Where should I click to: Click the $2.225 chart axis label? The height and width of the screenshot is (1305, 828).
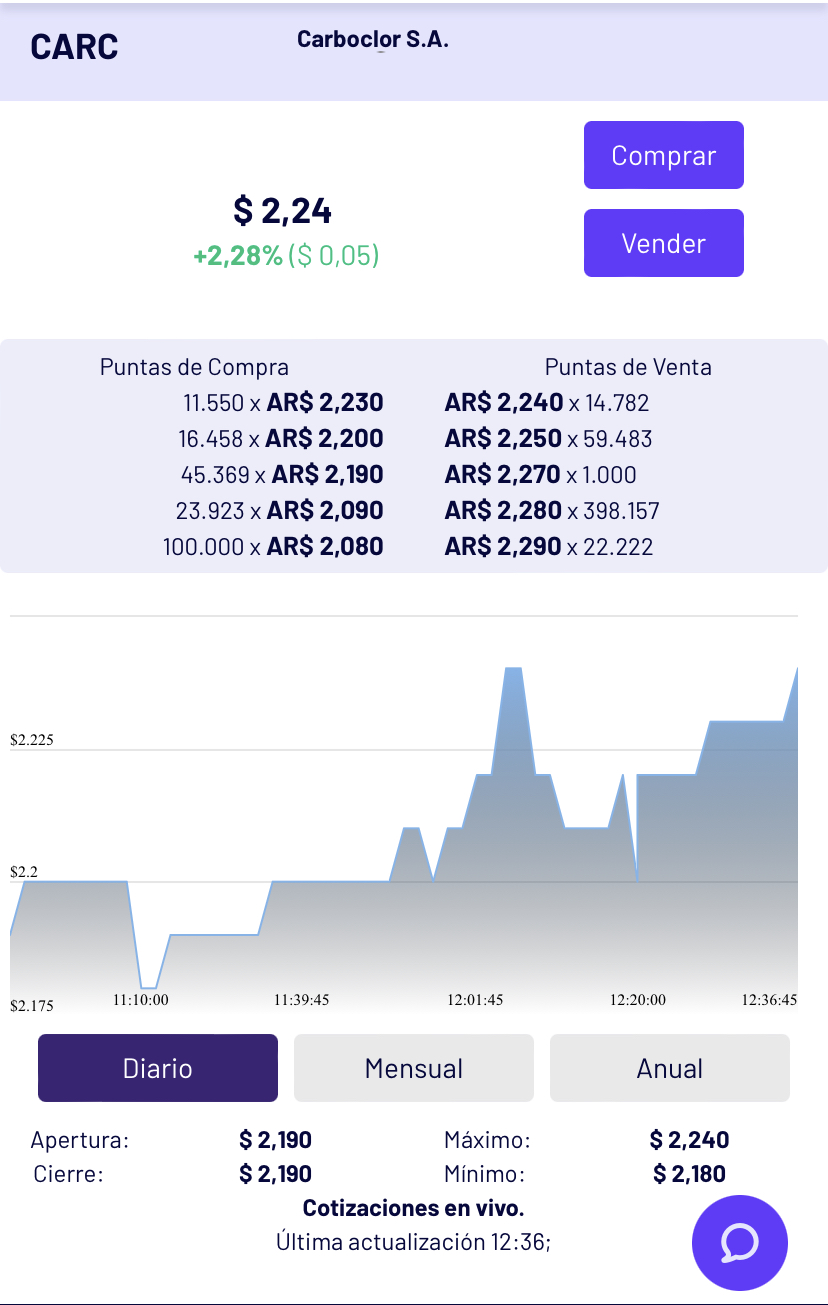32,740
